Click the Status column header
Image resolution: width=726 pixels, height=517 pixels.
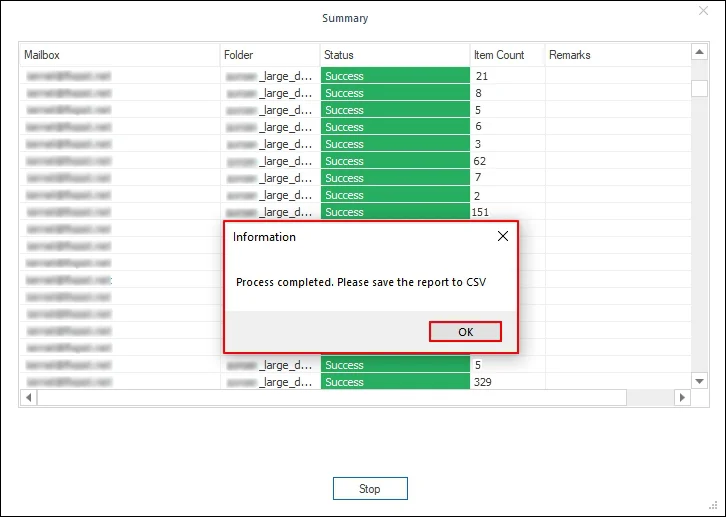(x=394, y=55)
